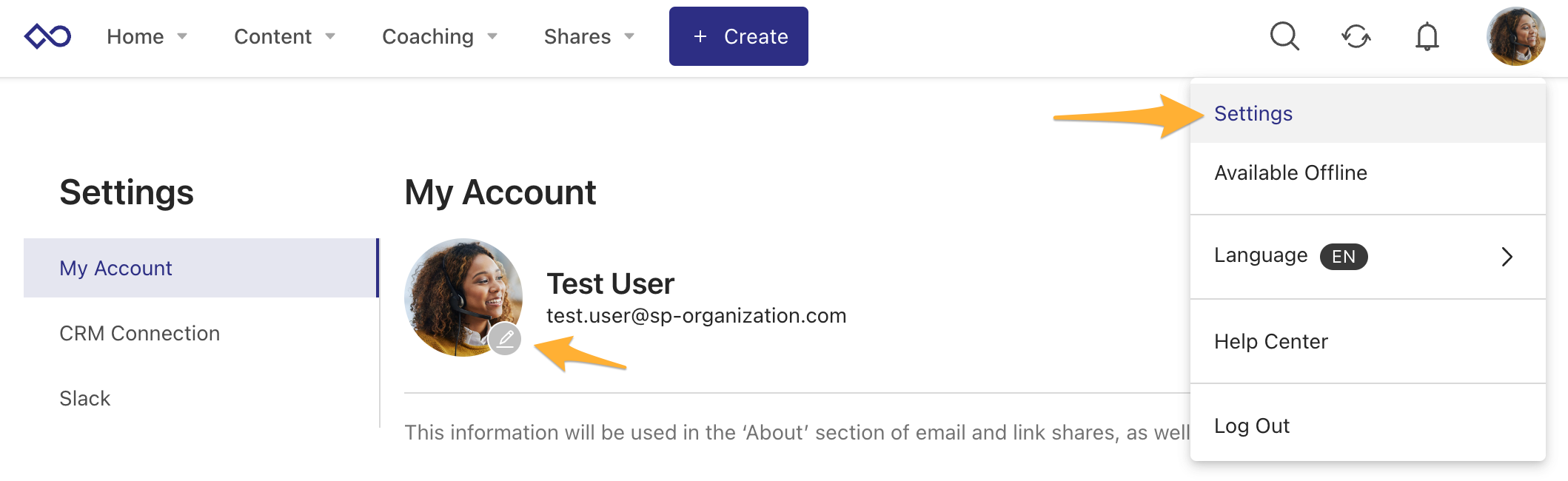Switch to My Account settings tab
The image size is (1568, 481).
(x=115, y=268)
